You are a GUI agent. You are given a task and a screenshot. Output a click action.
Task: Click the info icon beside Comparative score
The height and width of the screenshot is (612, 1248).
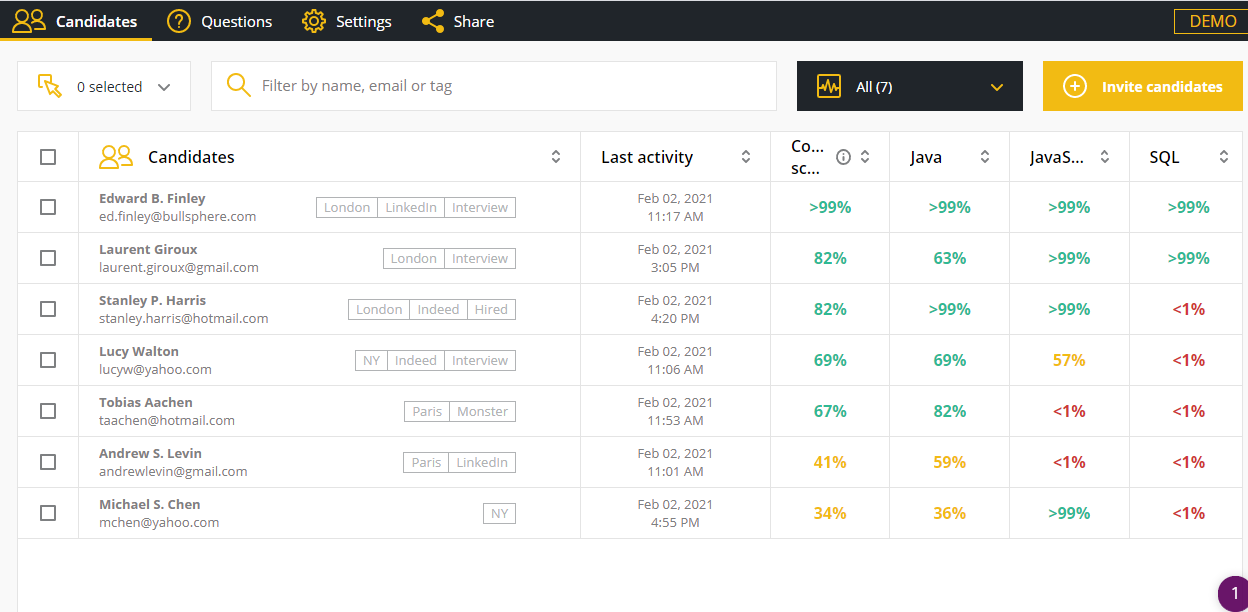coord(843,157)
